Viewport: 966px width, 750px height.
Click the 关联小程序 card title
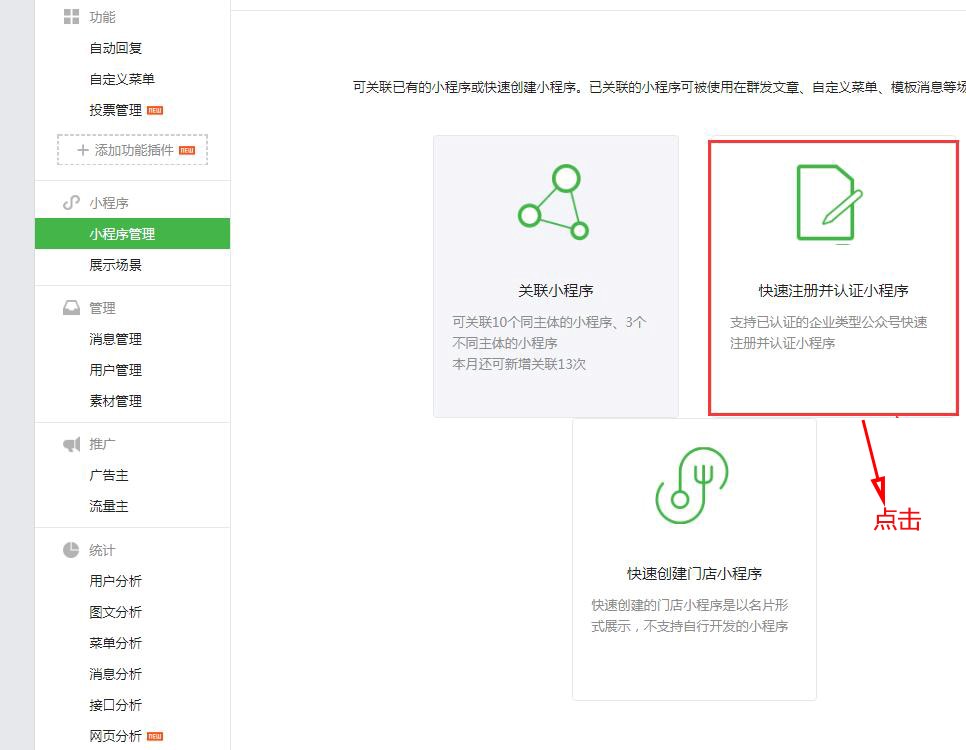[x=556, y=290]
